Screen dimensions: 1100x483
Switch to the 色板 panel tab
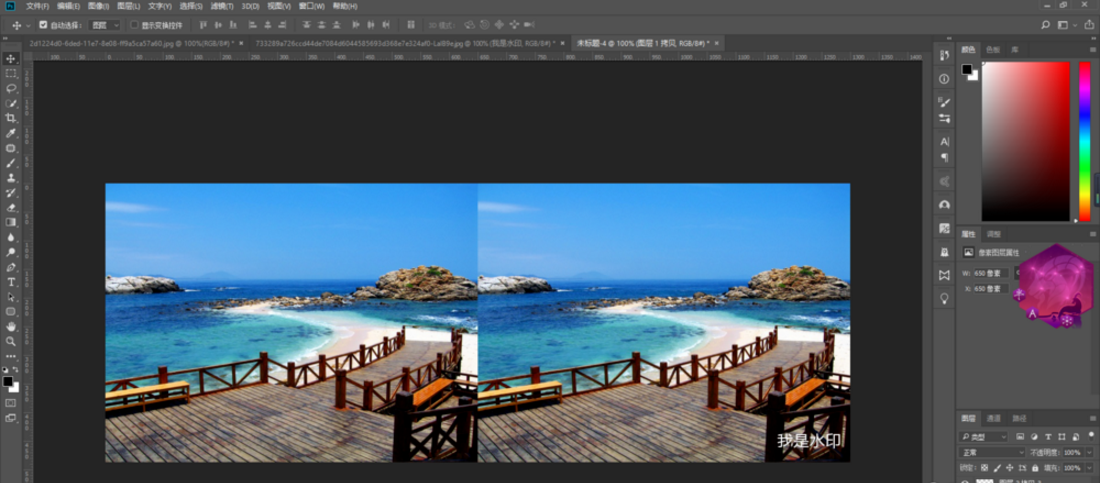(x=992, y=49)
